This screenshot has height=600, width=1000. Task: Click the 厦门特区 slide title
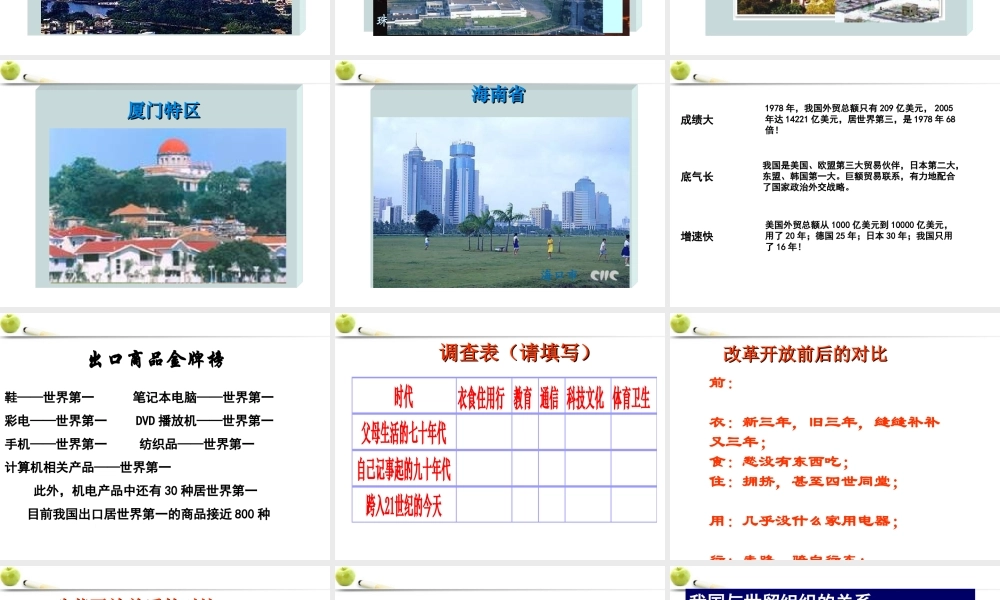tap(164, 111)
